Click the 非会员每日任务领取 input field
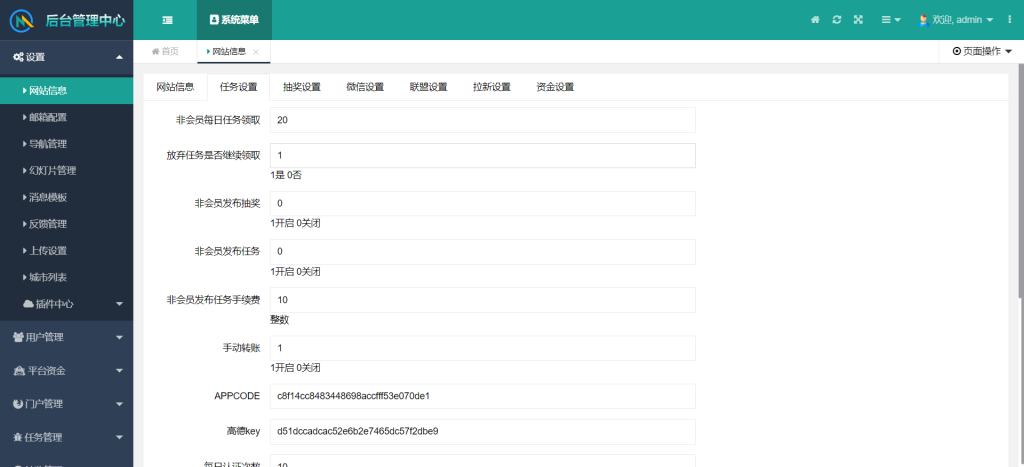Viewport: 1024px width, 467px height. click(483, 120)
